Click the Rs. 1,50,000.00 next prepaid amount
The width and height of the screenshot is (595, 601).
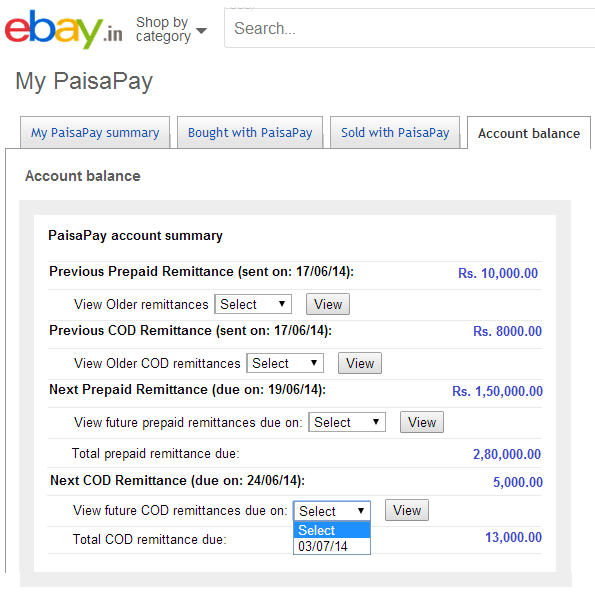(497, 391)
